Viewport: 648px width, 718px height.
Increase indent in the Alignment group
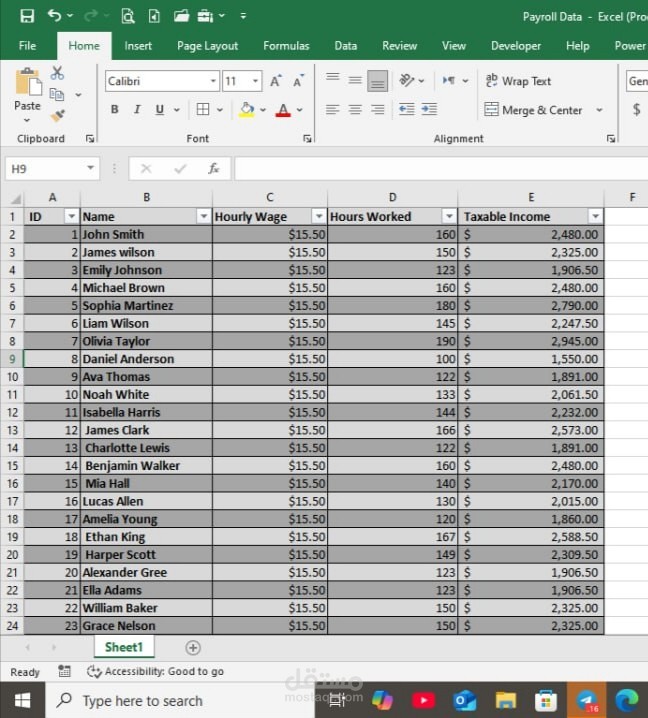click(x=429, y=109)
